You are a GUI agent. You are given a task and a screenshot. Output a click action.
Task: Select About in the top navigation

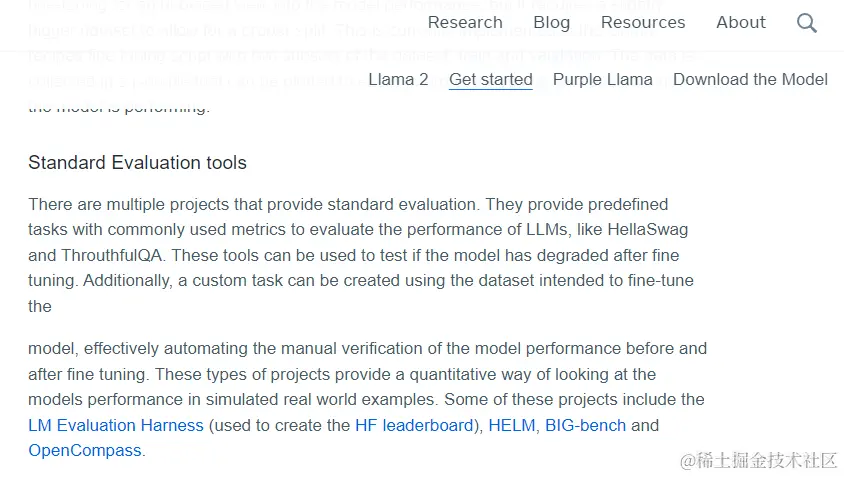pos(741,22)
